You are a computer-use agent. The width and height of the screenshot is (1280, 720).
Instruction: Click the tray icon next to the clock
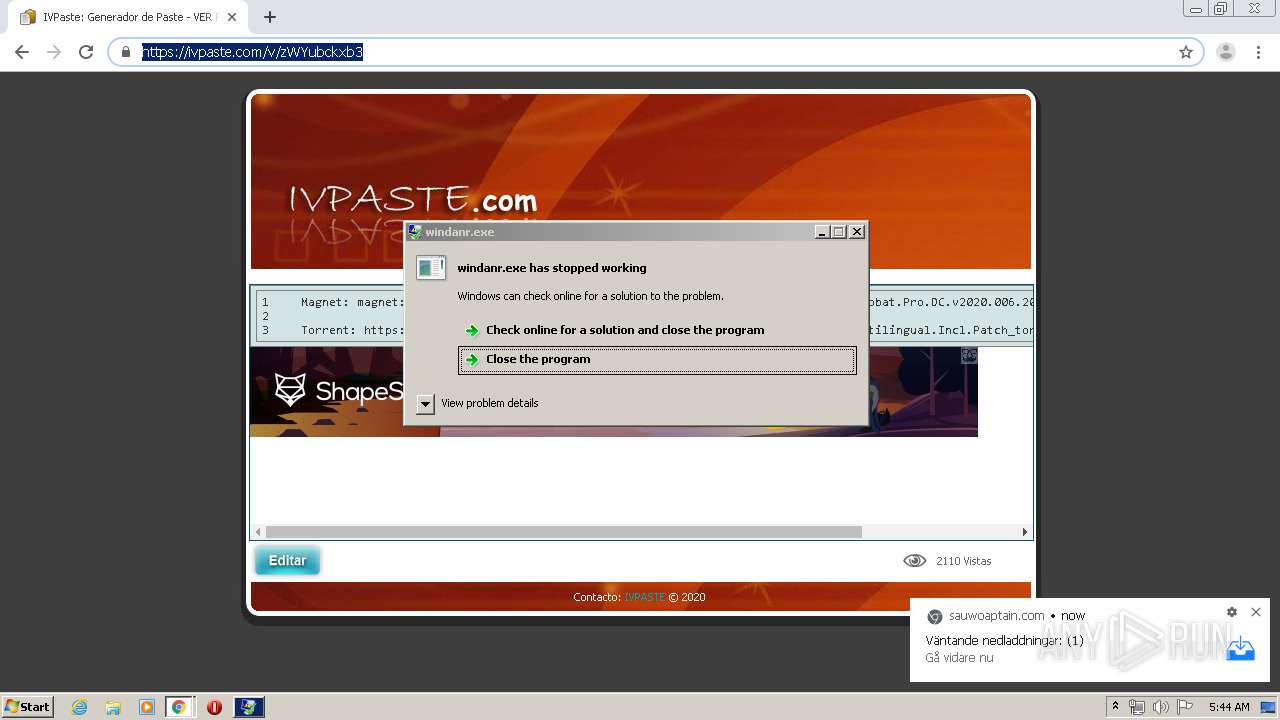1267,707
